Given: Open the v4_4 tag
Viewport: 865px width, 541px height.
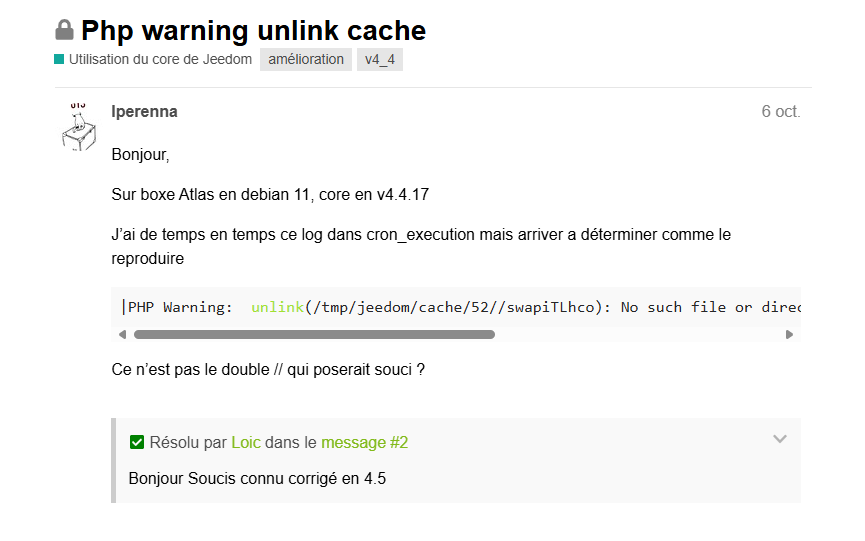Looking at the screenshot, I should point(380,60).
